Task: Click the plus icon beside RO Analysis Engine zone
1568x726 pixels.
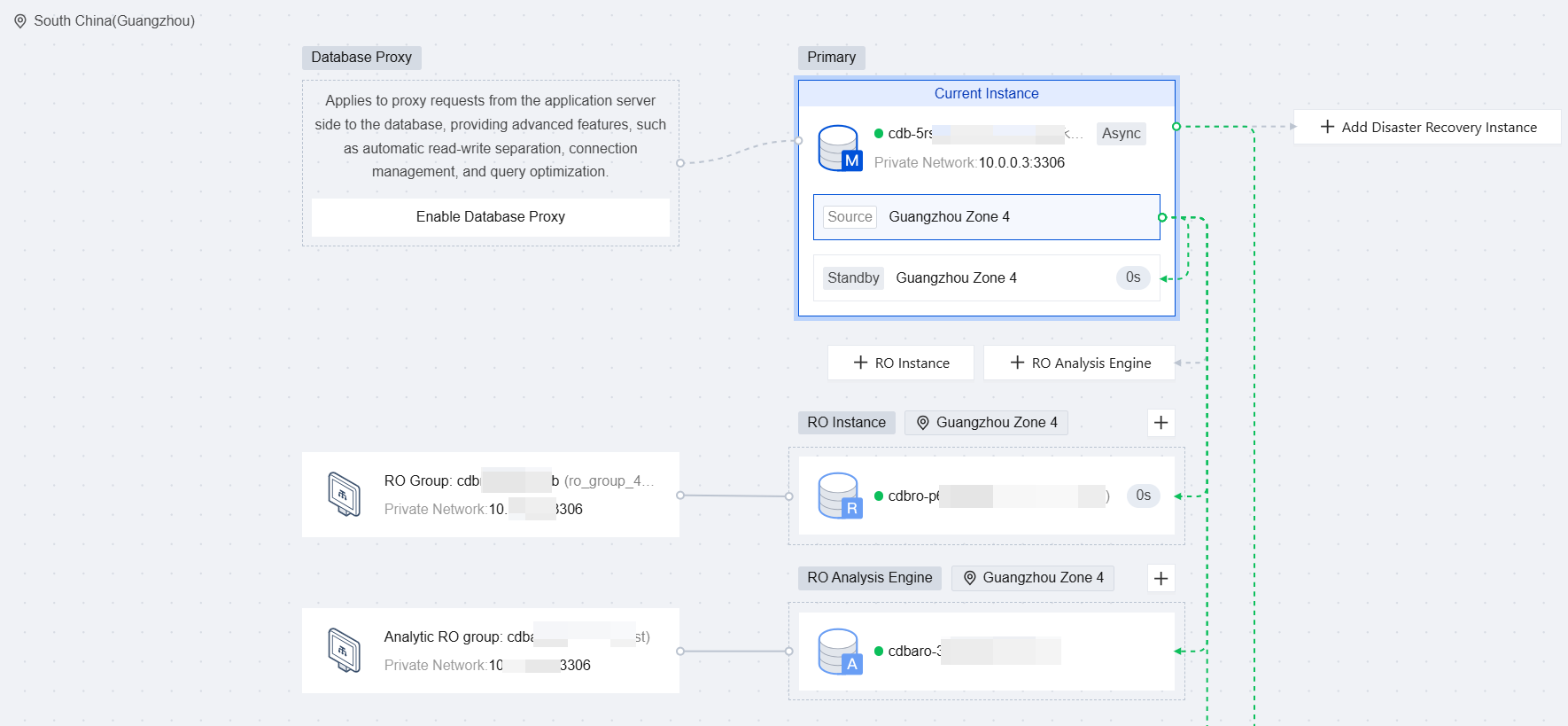Action: (1160, 579)
